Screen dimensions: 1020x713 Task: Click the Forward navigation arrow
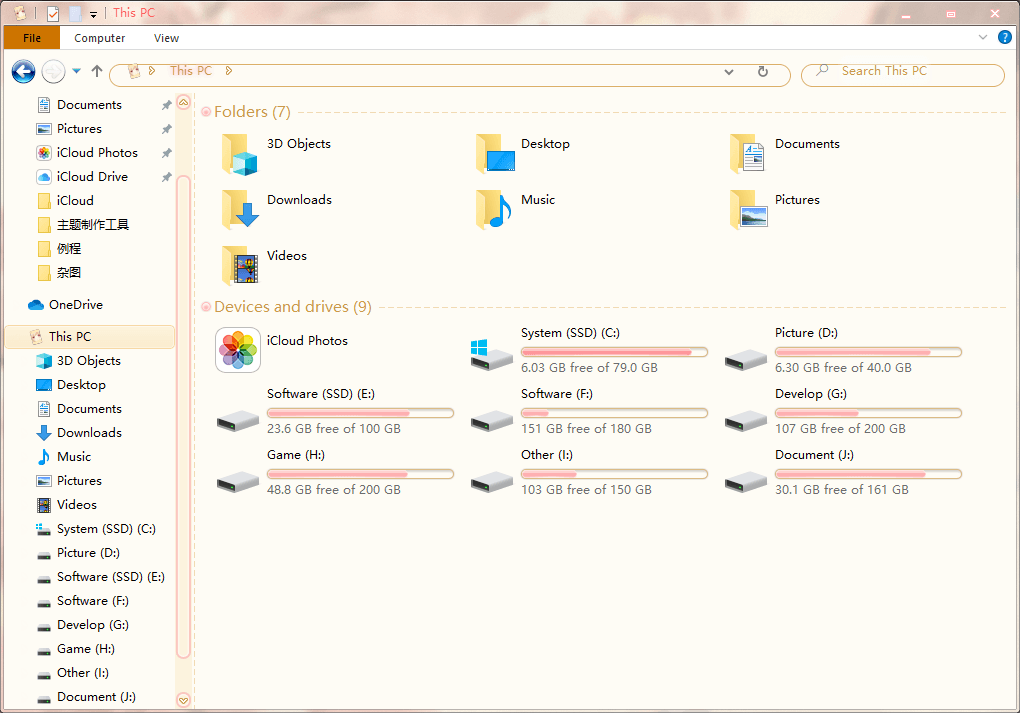[x=53, y=72]
